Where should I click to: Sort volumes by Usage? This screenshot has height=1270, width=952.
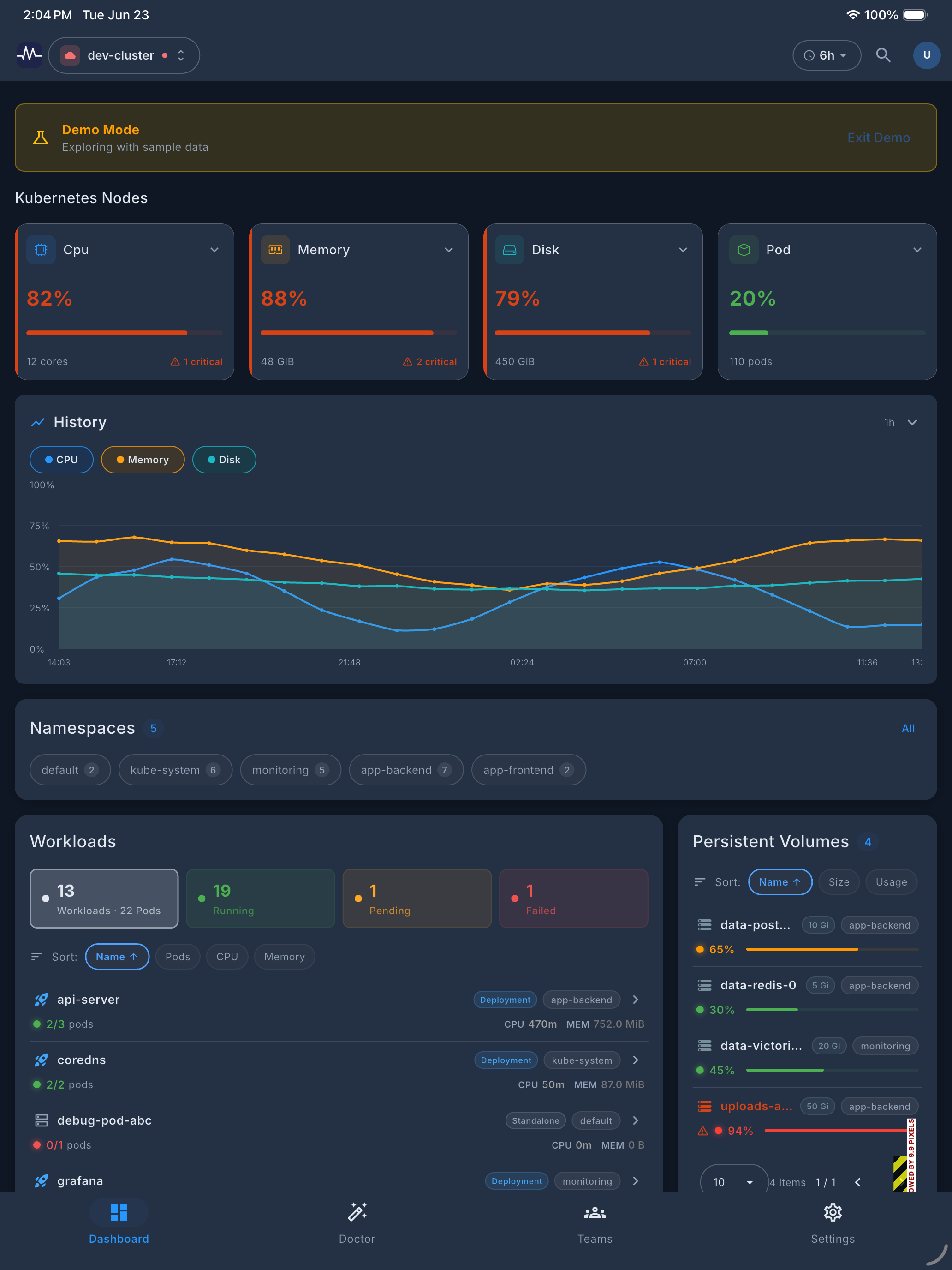tap(891, 882)
